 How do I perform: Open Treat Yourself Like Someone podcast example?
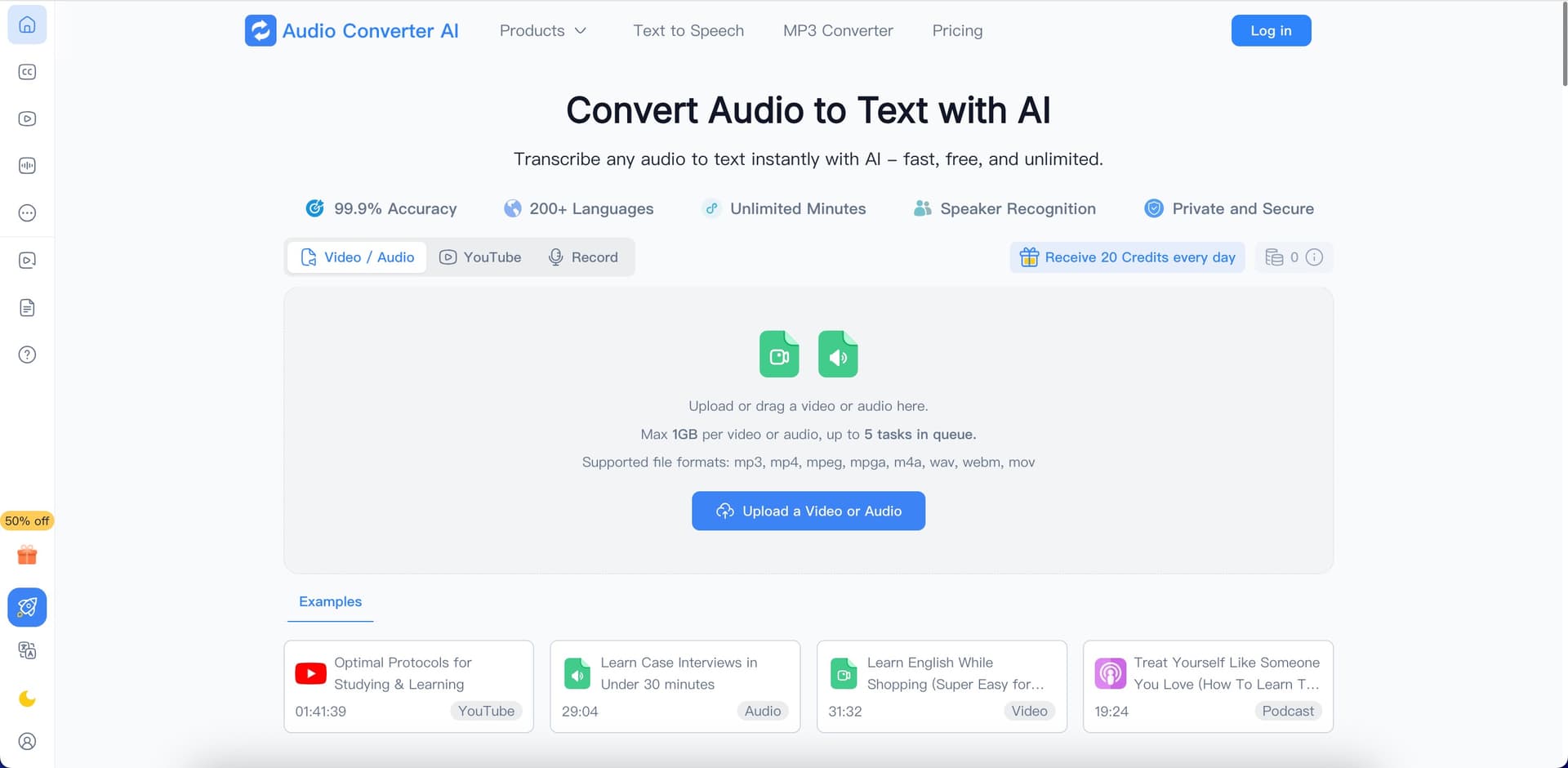coord(1208,686)
